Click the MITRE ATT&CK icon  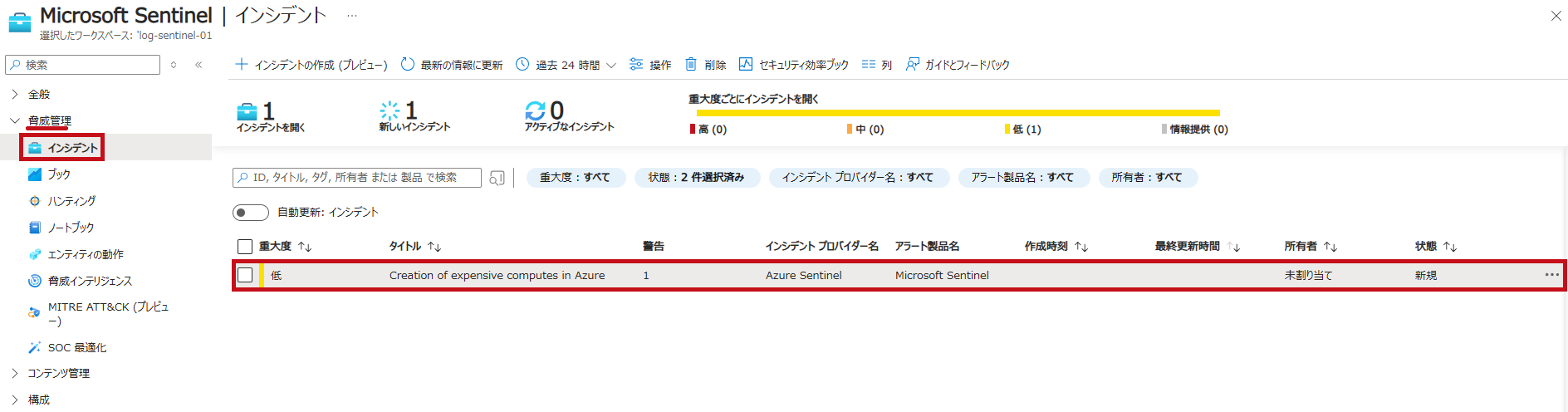click(x=34, y=313)
